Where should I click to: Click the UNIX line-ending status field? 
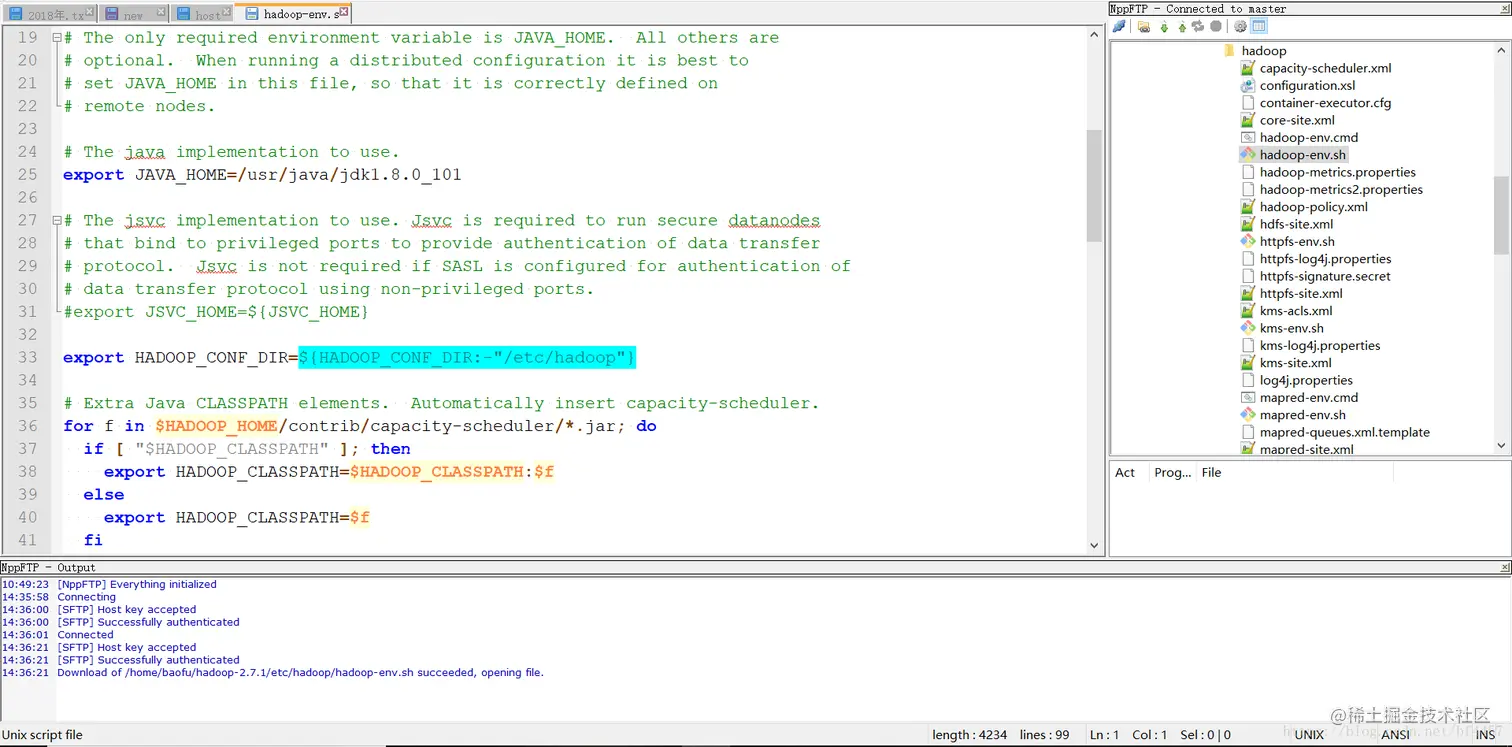[1309, 734]
